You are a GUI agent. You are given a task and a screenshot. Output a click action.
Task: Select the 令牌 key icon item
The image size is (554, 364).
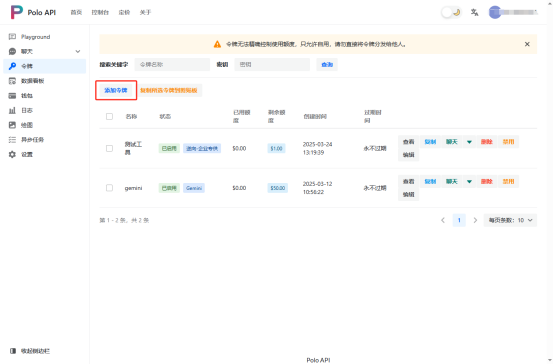coord(45,66)
